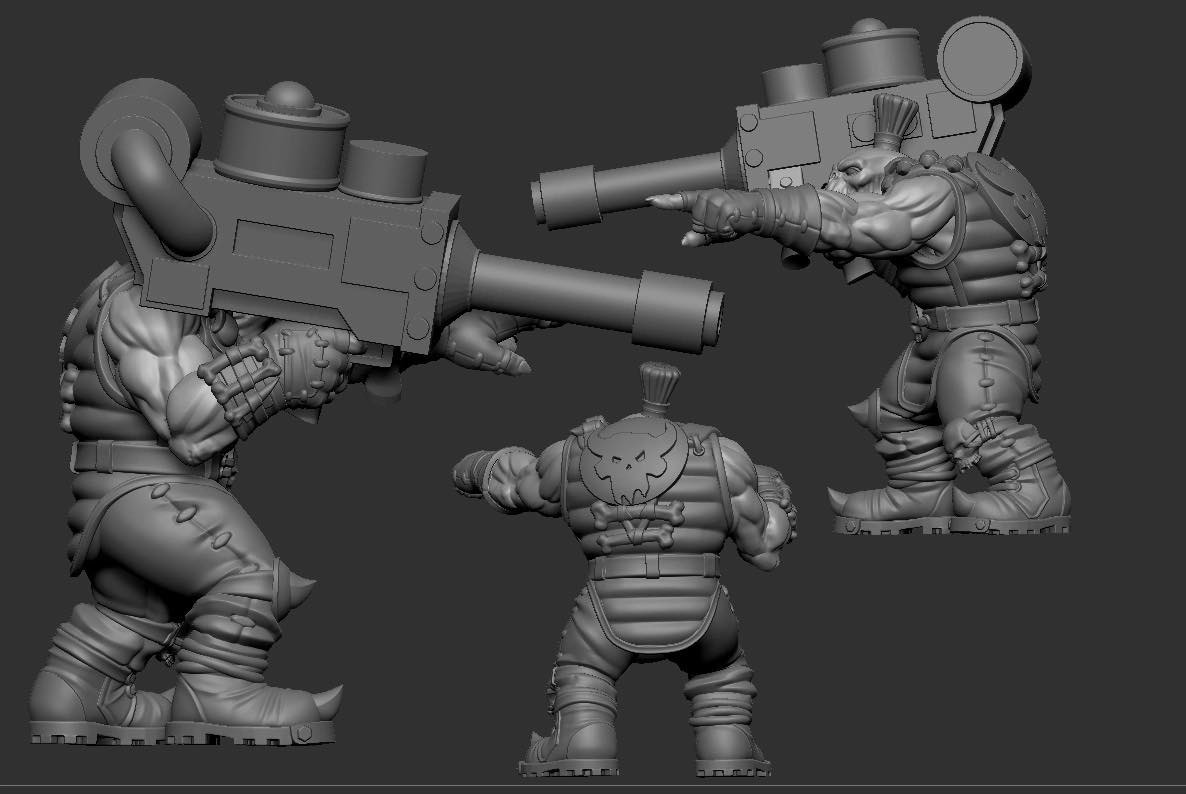Click the muzzle of the left figure's launcher
Image resolution: width=1186 pixels, height=794 pixels.
pos(678,312)
